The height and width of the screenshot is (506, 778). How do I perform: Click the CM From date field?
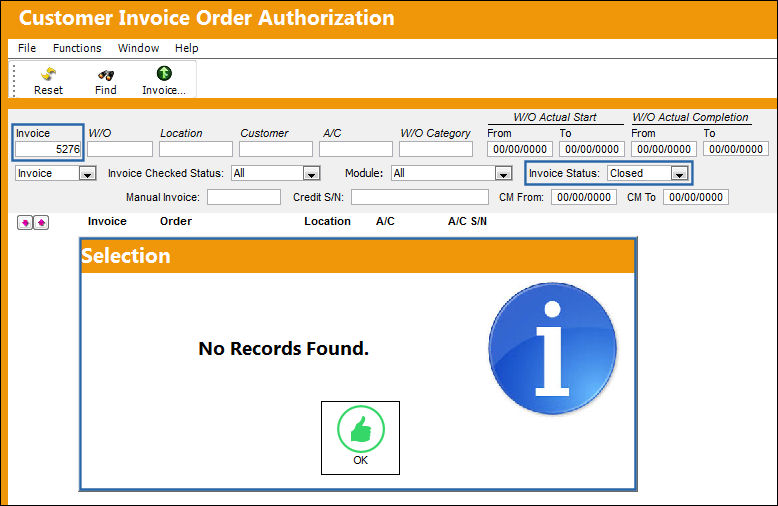pyautogui.click(x=584, y=197)
